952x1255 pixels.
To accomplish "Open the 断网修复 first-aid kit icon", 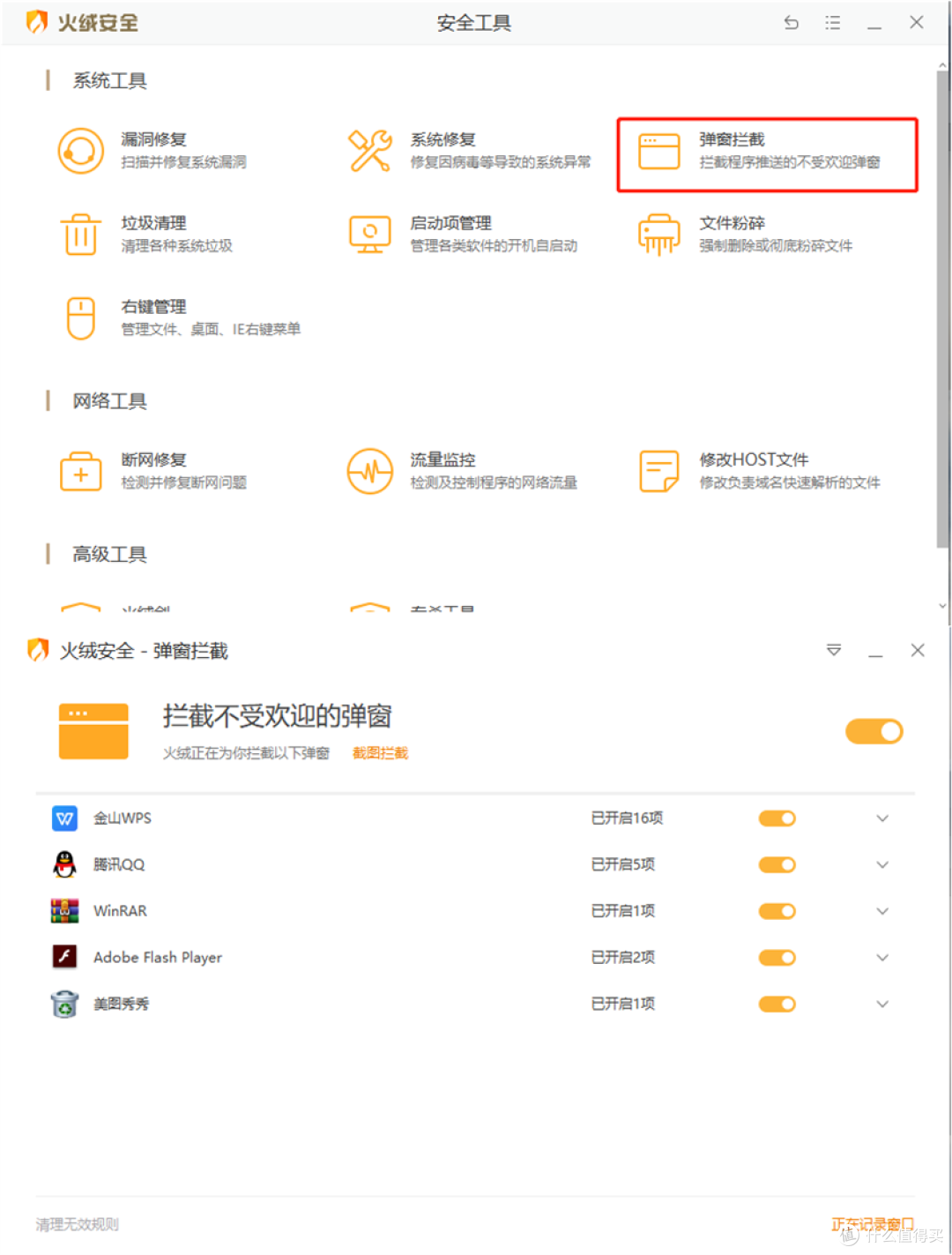I will coord(81,471).
